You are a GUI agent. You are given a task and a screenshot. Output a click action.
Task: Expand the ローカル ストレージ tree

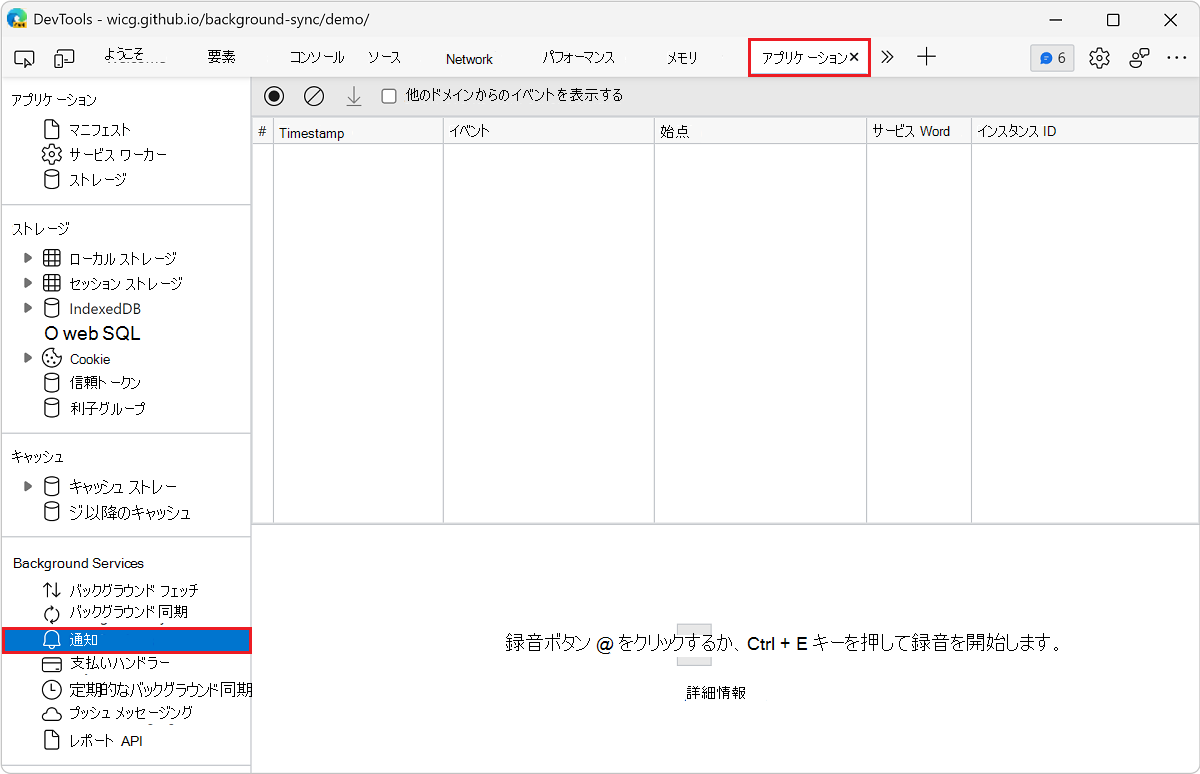point(28,258)
